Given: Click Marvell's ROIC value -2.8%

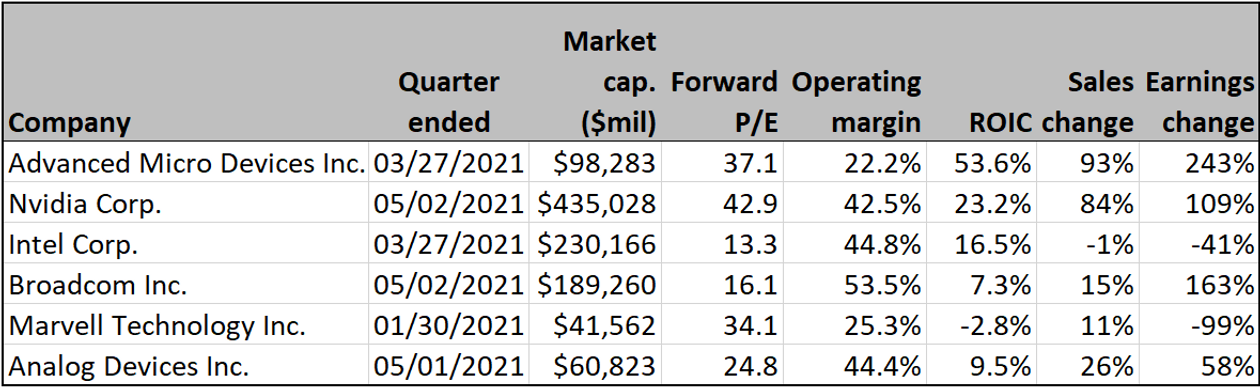Looking at the screenshot, I should pos(981,324).
